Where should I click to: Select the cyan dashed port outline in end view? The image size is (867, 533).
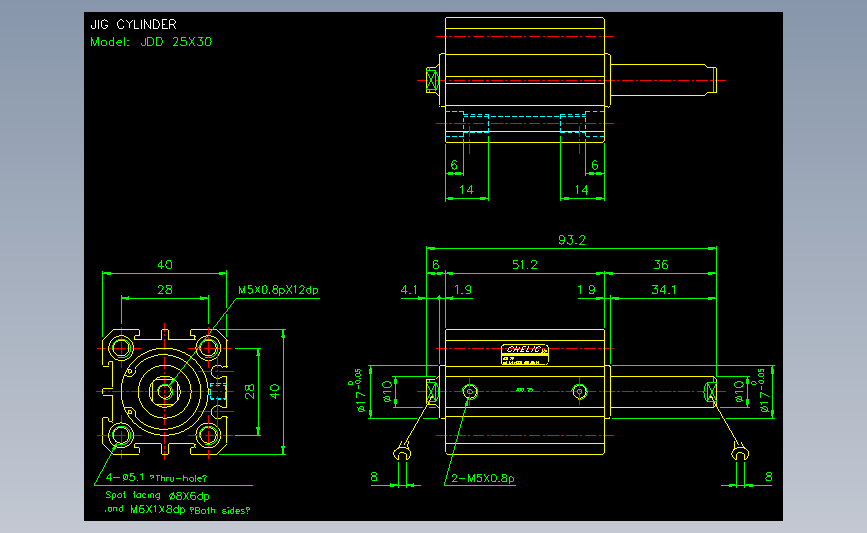(218, 391)
